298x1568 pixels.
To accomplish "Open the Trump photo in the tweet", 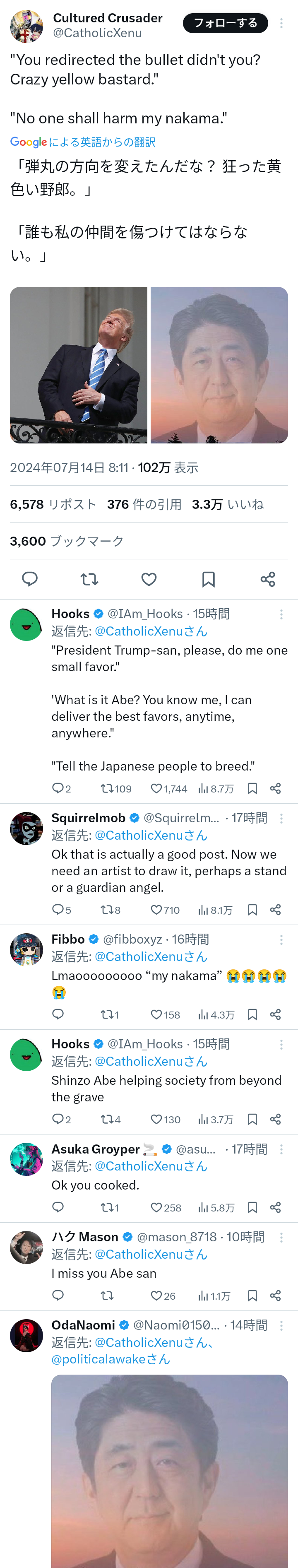I will coord(79,365).
